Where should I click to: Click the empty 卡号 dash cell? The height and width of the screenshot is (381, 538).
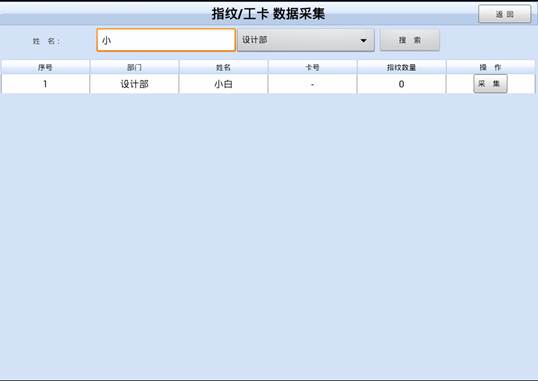pos(312,84)
